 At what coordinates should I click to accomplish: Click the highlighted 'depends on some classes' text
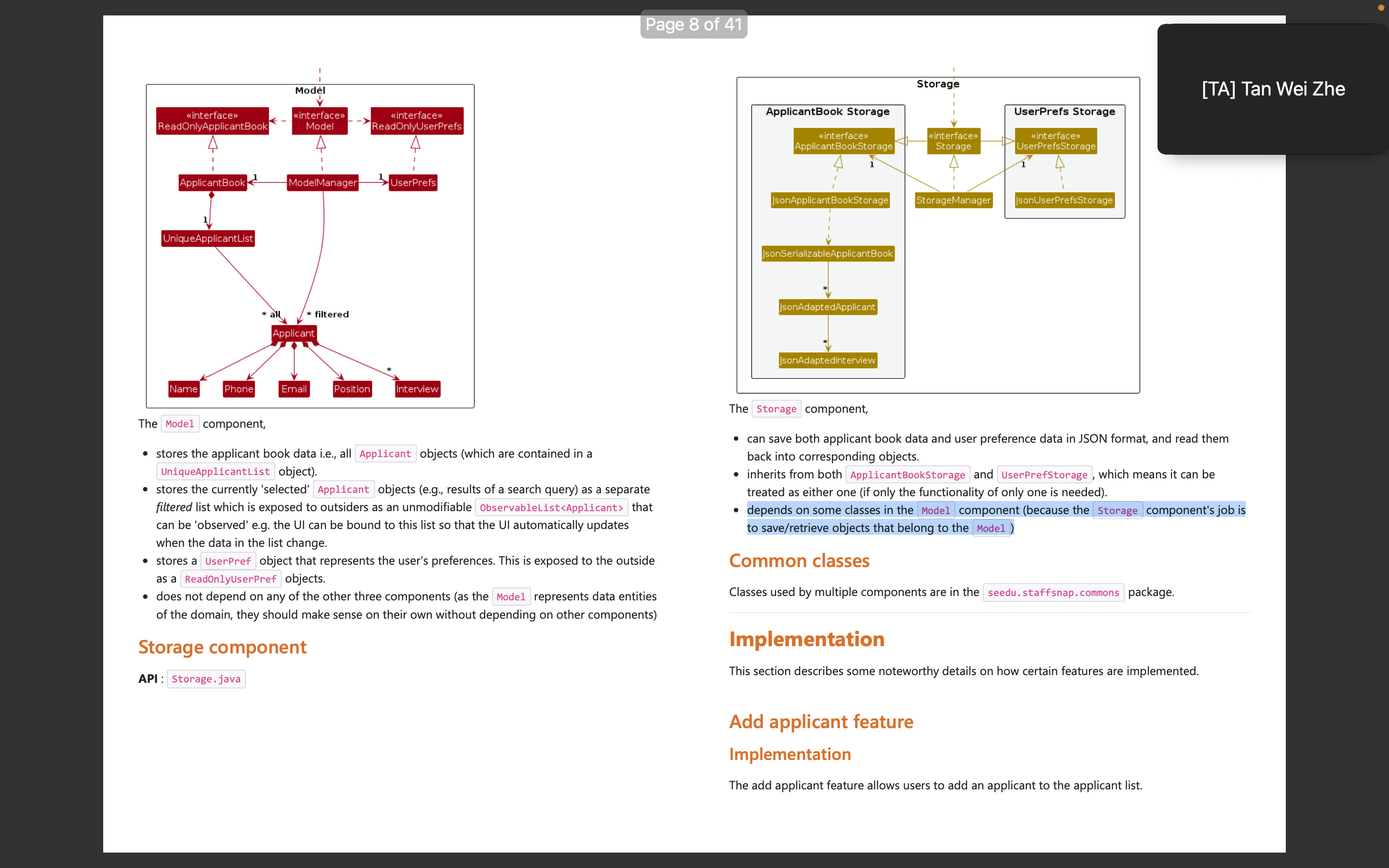[830, 510]
